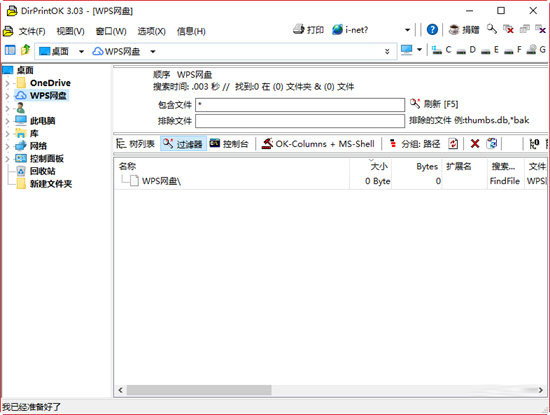Viewport: 550px width, 415px height.
Task: Click 分组: 路径 grouping button
Action: click(415, 144)
